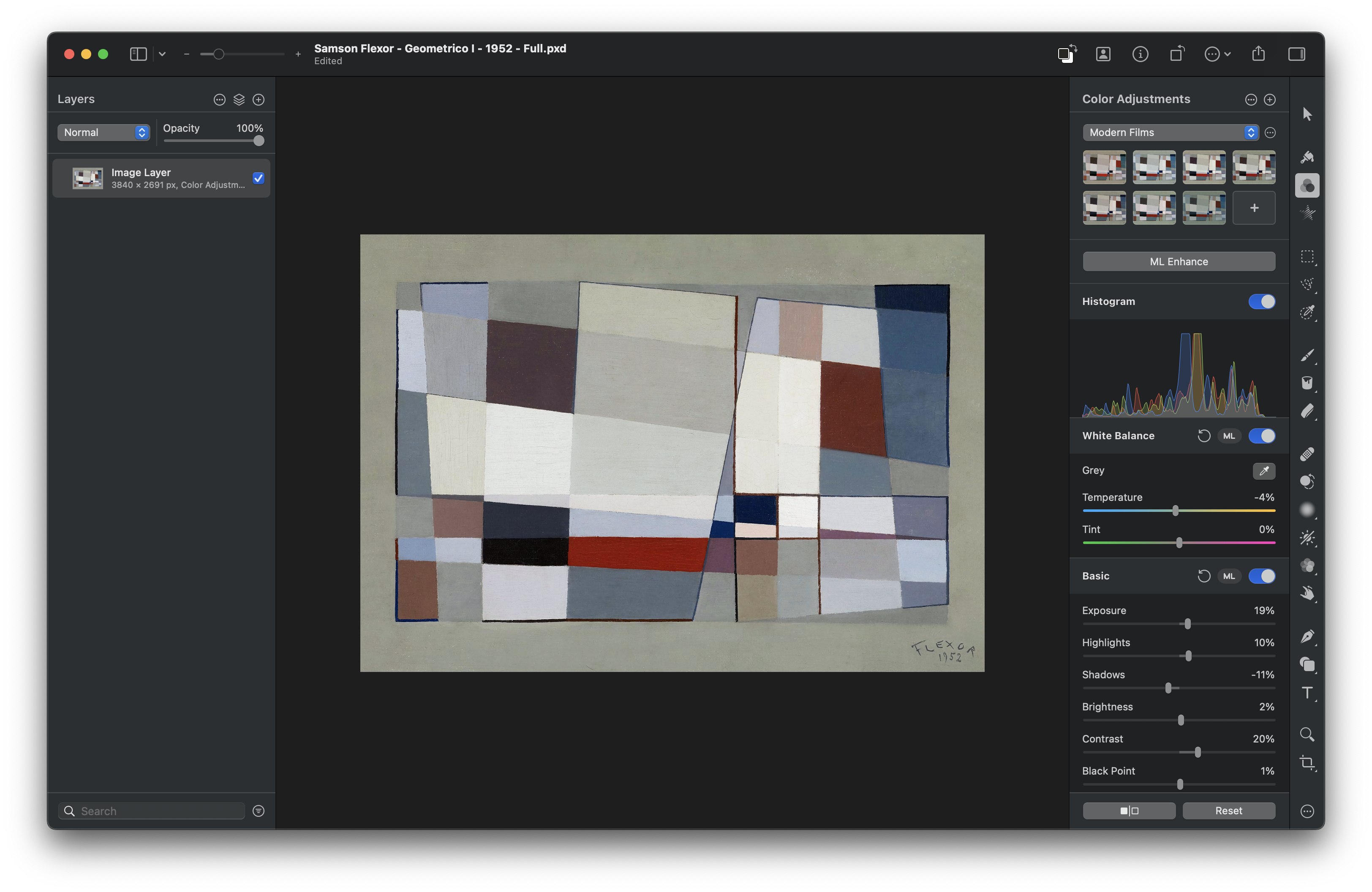Screen dimensions: 1372x892
Task: Select the Erase tool
Action: (x=1307, y=411)
